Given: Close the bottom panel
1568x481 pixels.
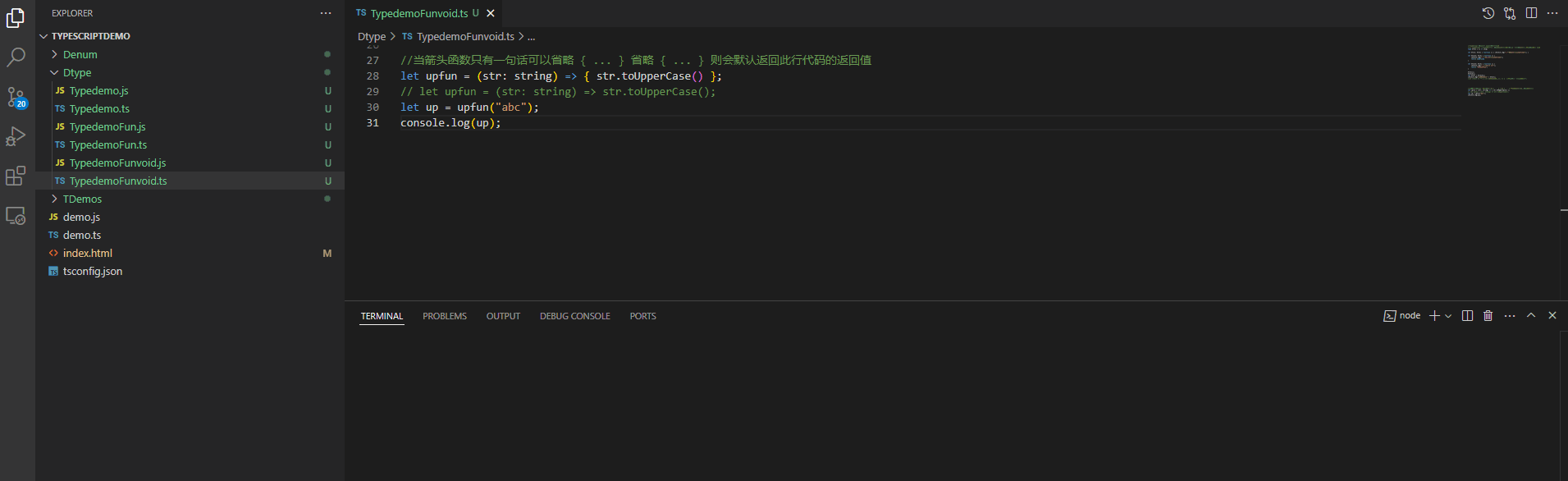Looking at the screenshot, I should tap(1552, 315).
